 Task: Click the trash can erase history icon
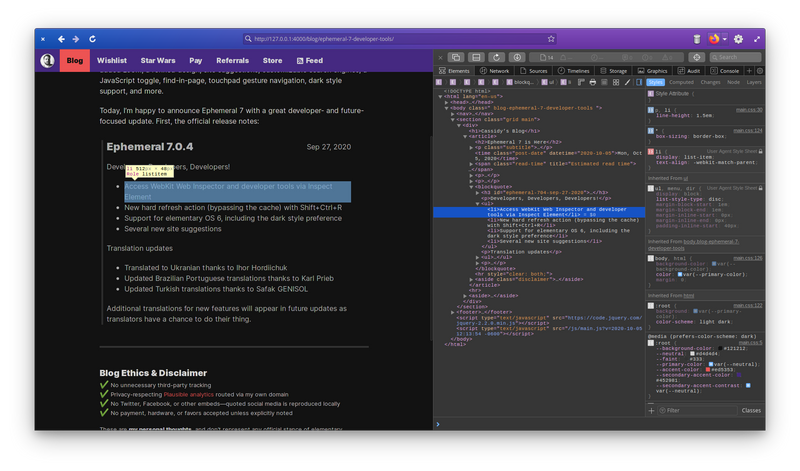(697, 39)
